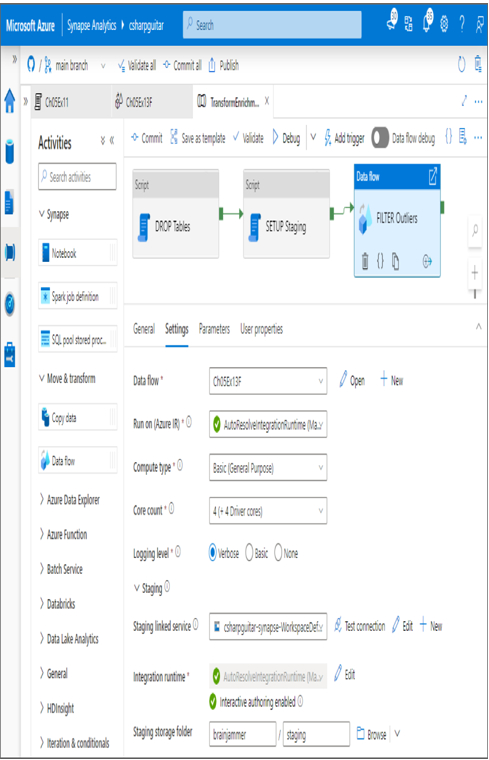
Task: Click the canvas zoom-in plus control
Action: 475,273
